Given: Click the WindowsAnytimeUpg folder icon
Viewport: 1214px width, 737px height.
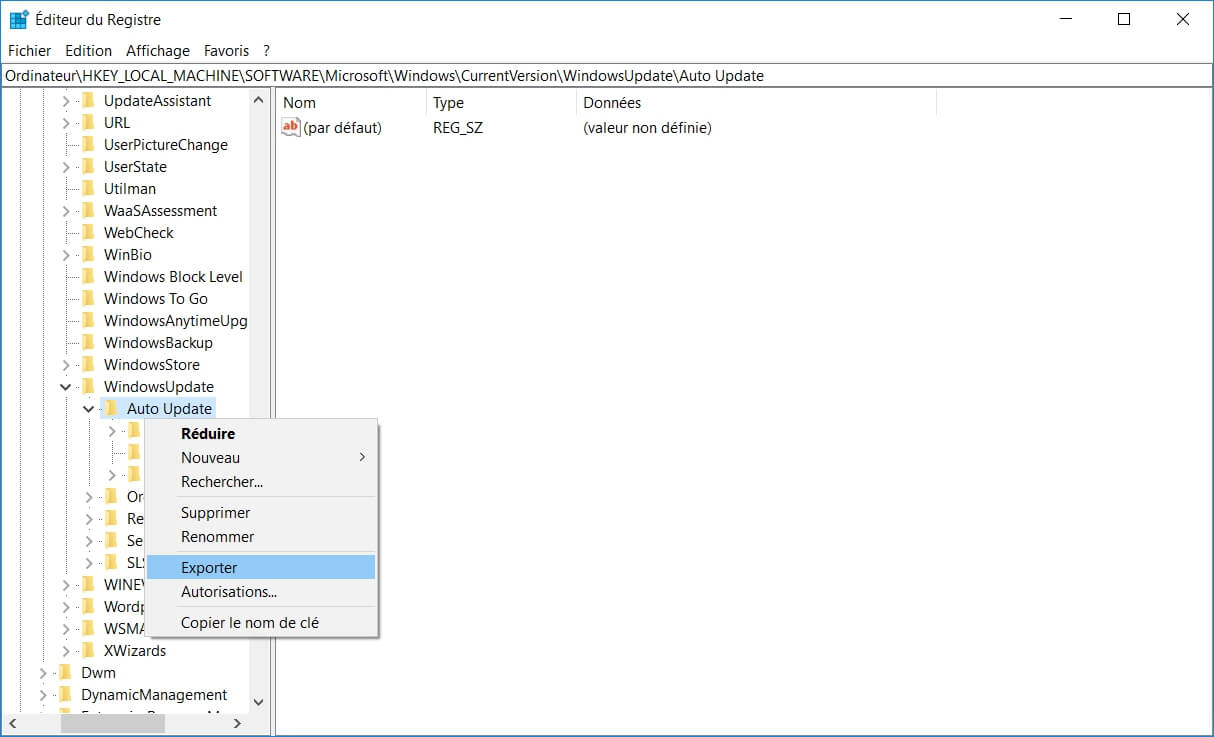Looking at the screenshot, I should [87, 320].
